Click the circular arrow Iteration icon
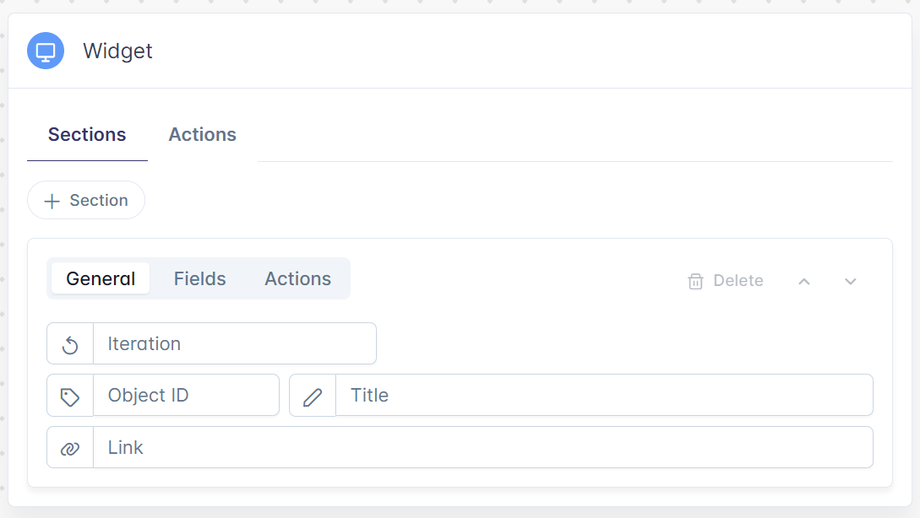 pyautogui.click(x=70, y=344)
